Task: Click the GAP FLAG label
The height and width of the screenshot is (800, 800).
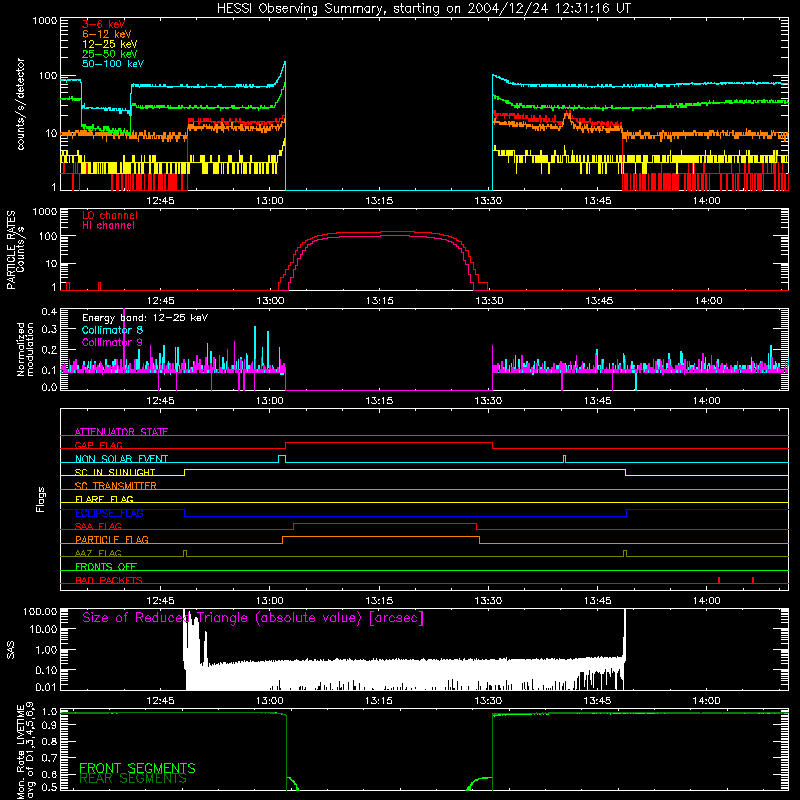Action: pyautogui.click(x=98, y=445)
